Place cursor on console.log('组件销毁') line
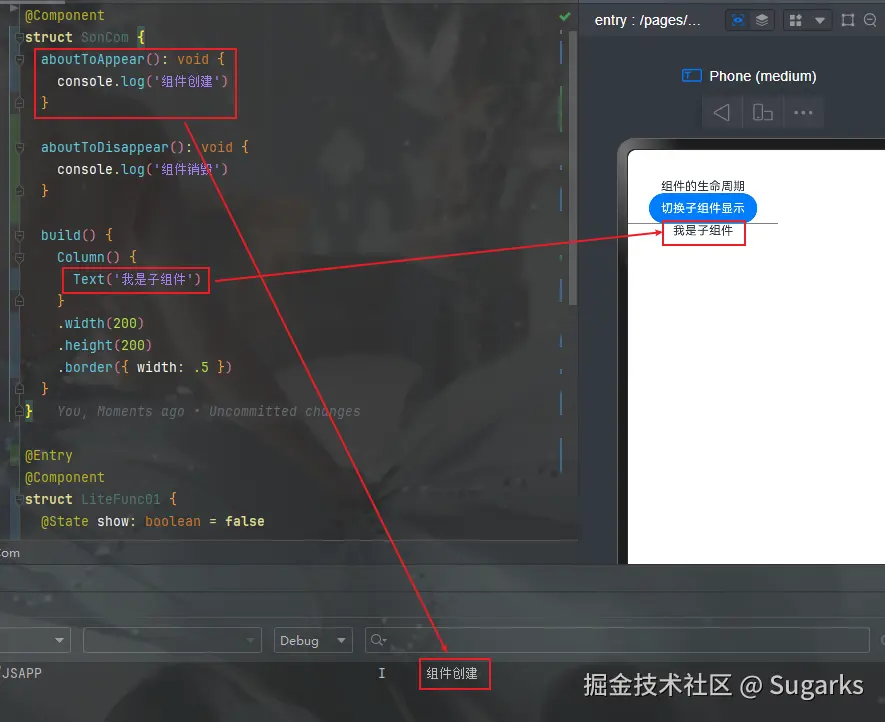The image size is (885, 722). (142, 169)
